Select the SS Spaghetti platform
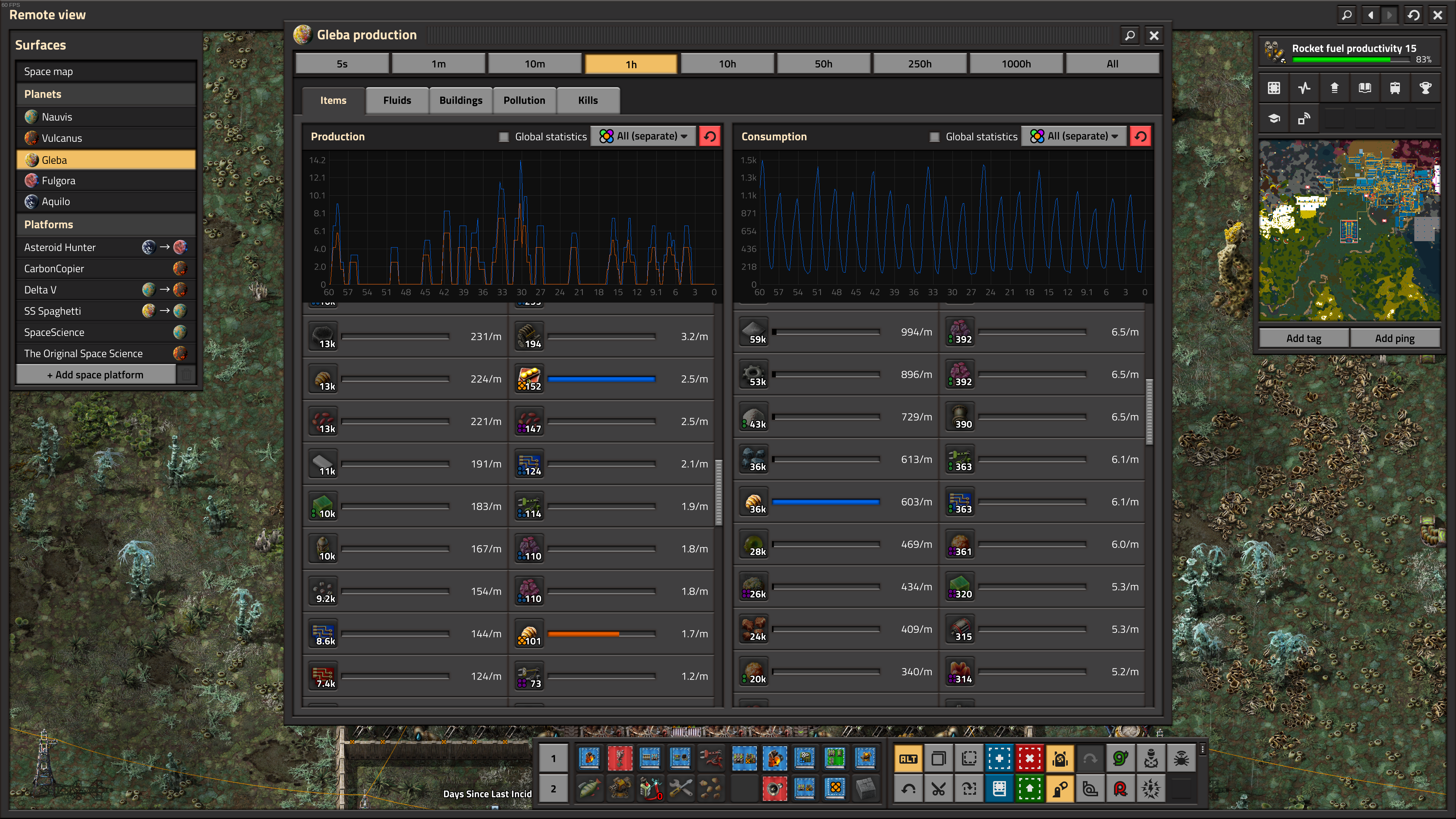Viewport: 1456px width, 819px height. (106, 311)
